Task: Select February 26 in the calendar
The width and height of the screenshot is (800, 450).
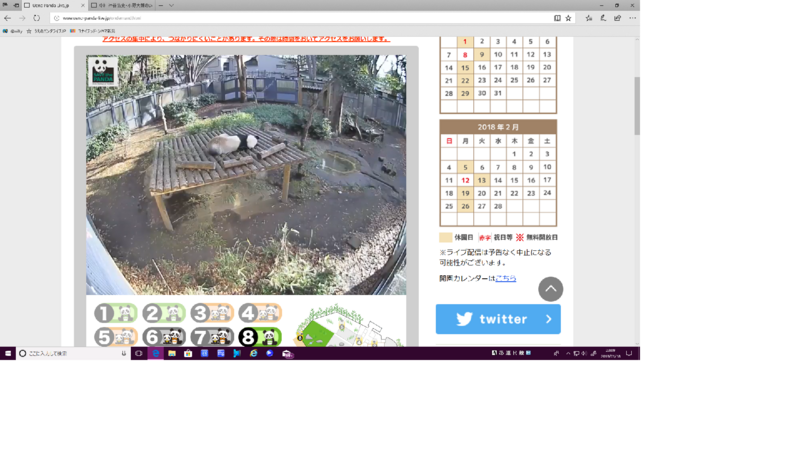Action: 465,206
